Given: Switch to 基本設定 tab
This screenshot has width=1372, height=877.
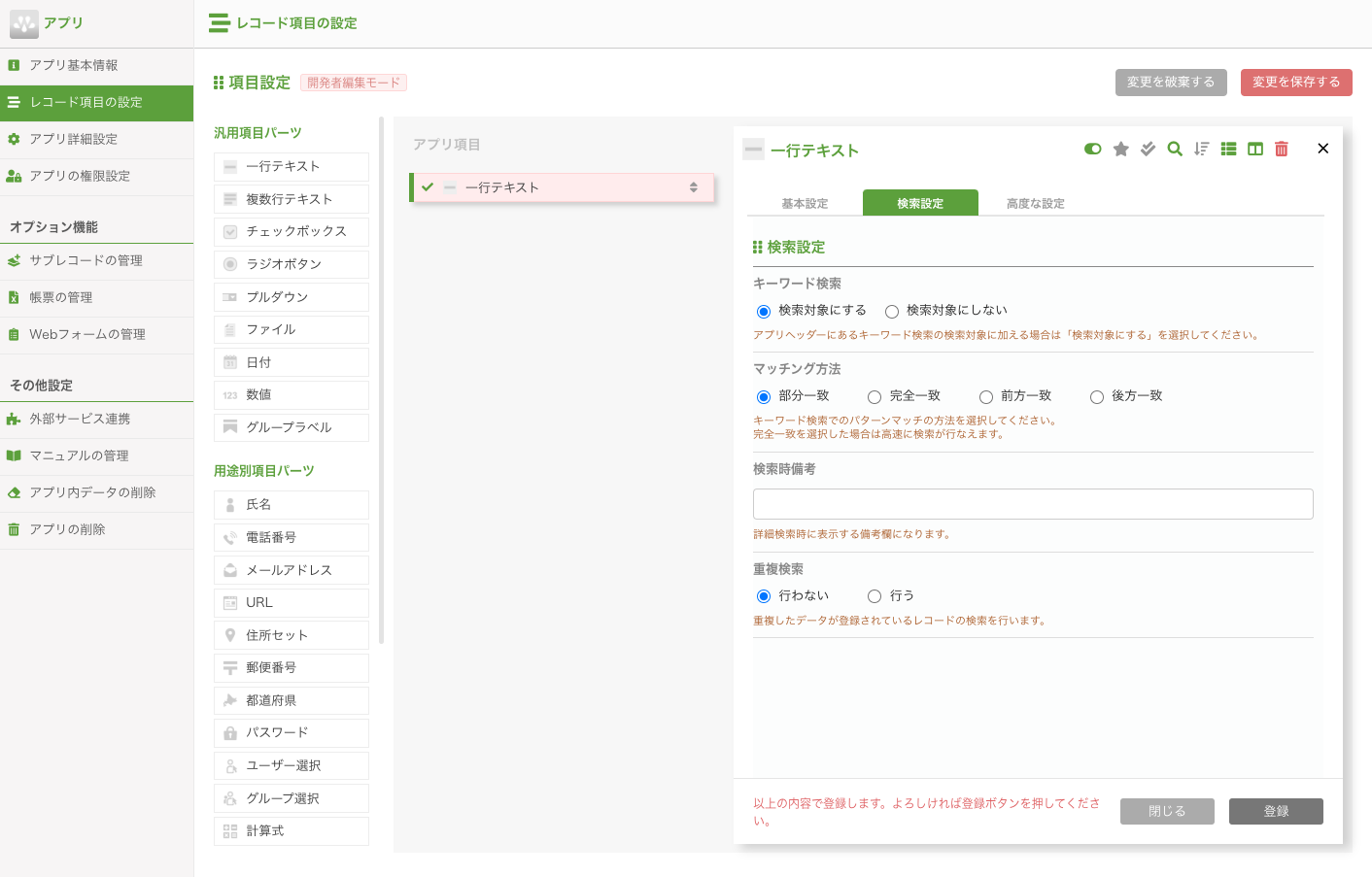Looking at the screenshot, I should pyautogui.click(x=805, y=204).
